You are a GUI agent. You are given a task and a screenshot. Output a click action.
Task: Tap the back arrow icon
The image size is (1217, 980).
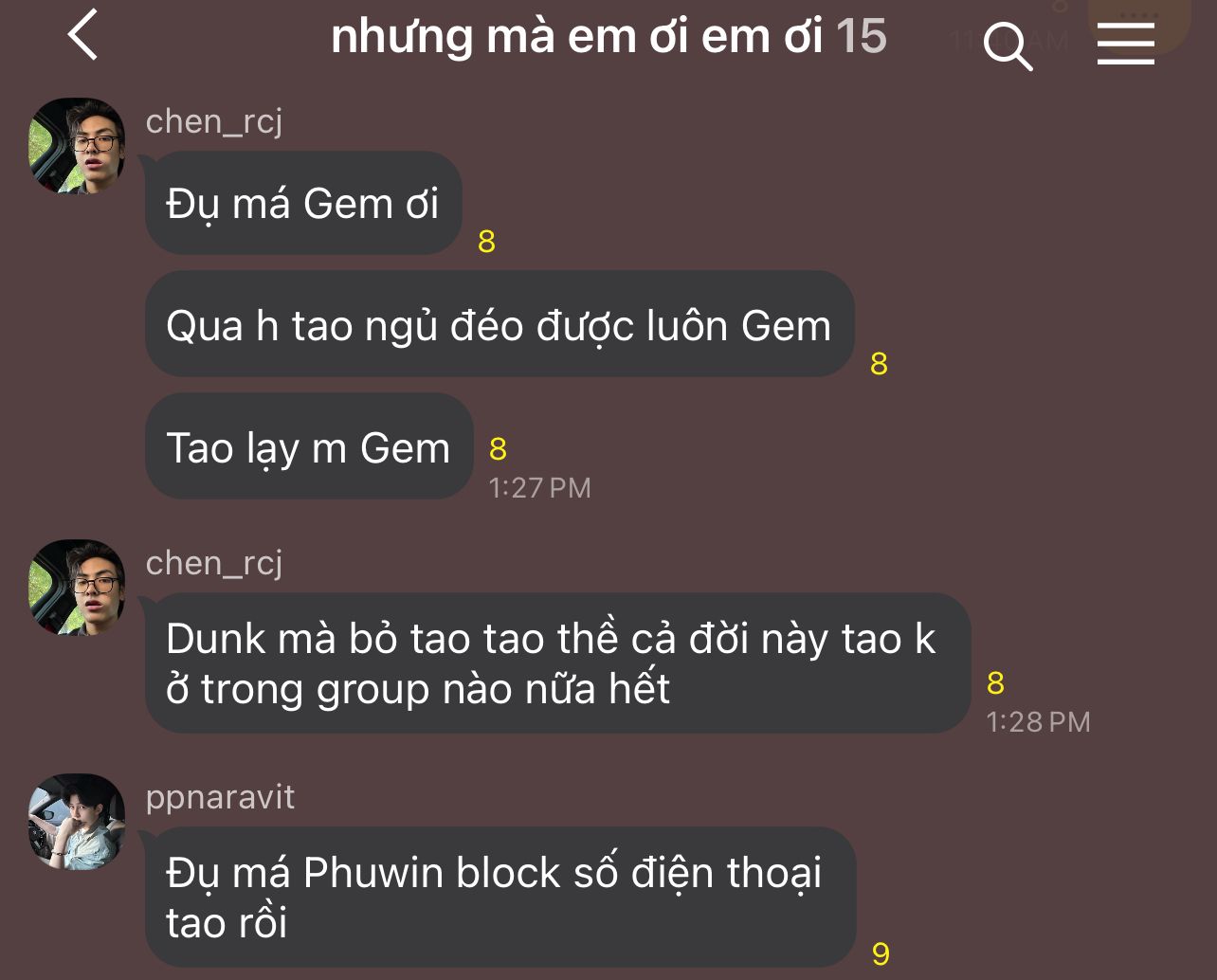[83, 34]
